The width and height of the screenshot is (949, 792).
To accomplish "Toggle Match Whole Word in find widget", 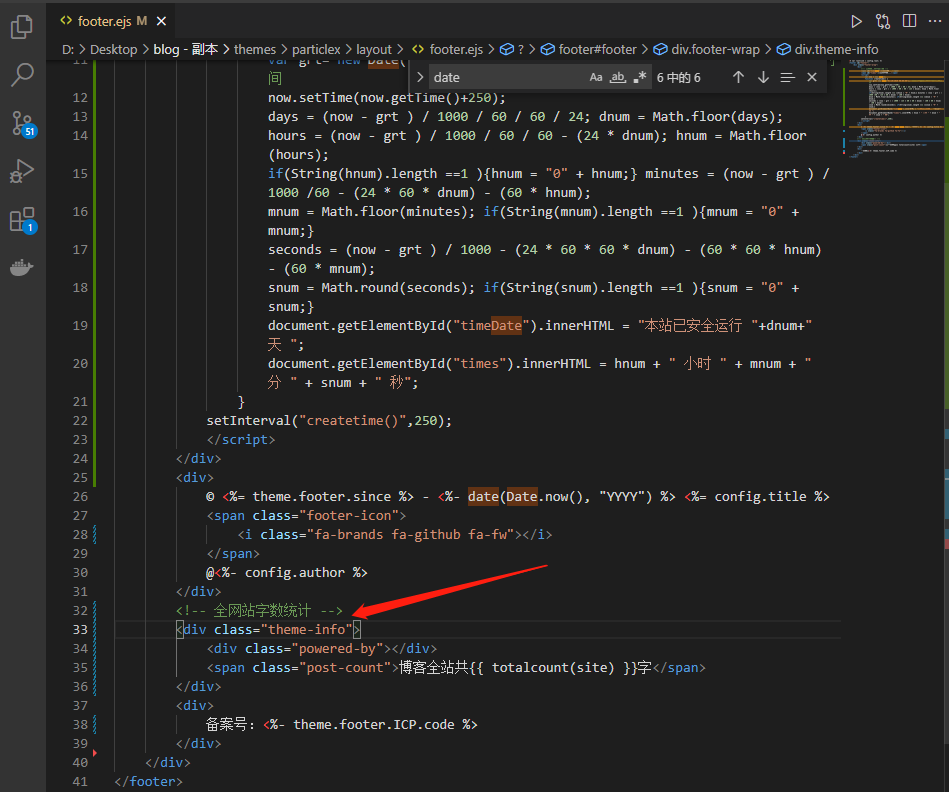I will 617,77.
